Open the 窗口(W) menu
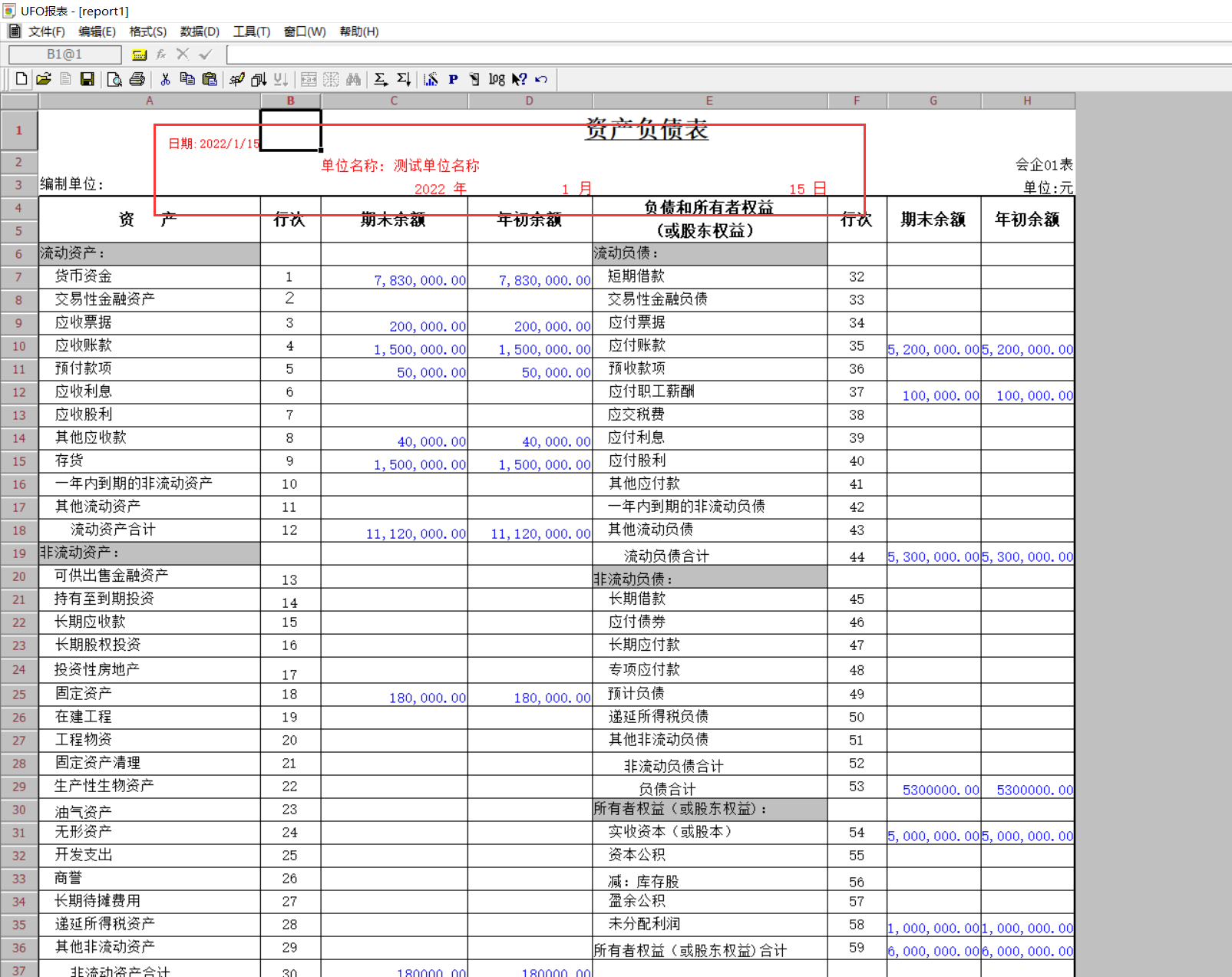The height and width of the screenshot is (977, 1232). point(305,31)
